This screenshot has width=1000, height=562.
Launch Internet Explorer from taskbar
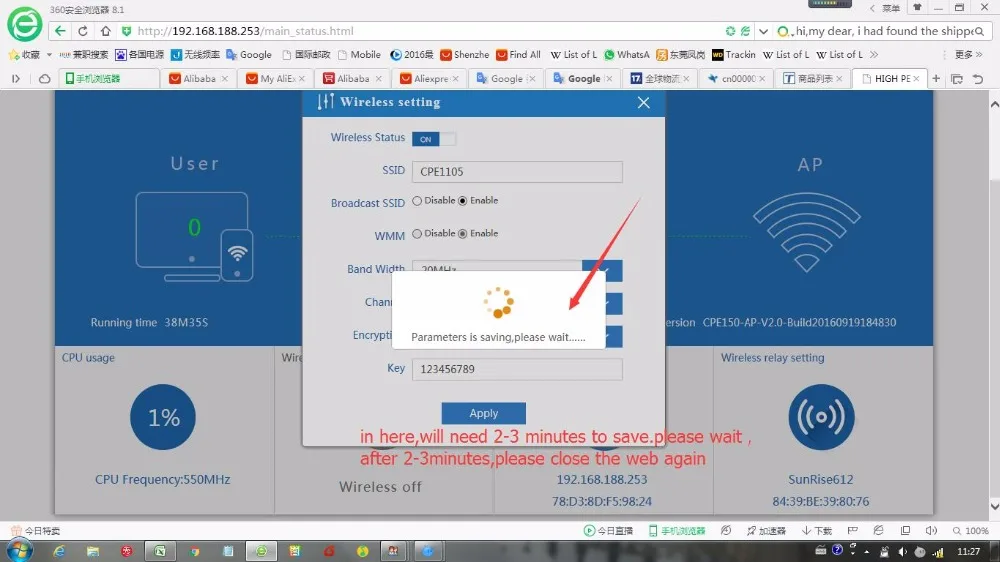[x=59, y=551]
